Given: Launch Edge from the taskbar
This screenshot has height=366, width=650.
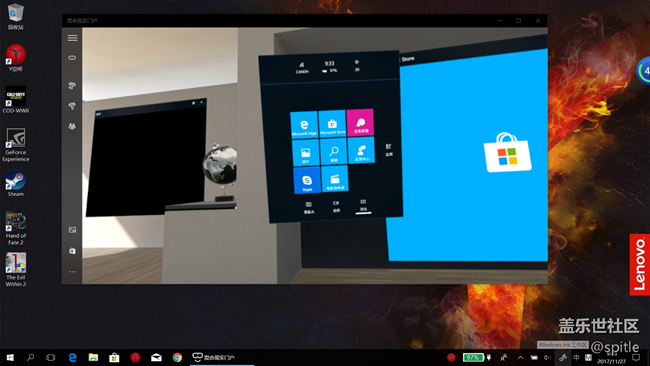Looking at the screenshot, I should pos(73,357).
